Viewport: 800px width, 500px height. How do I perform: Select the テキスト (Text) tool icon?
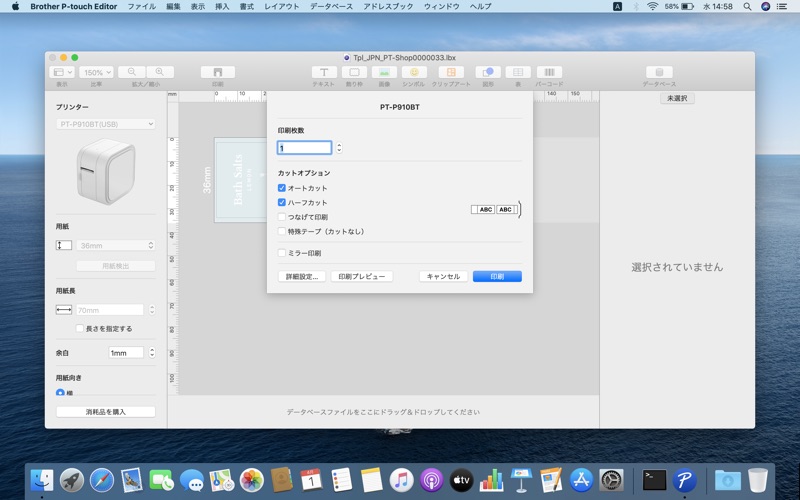coord(323,72)
